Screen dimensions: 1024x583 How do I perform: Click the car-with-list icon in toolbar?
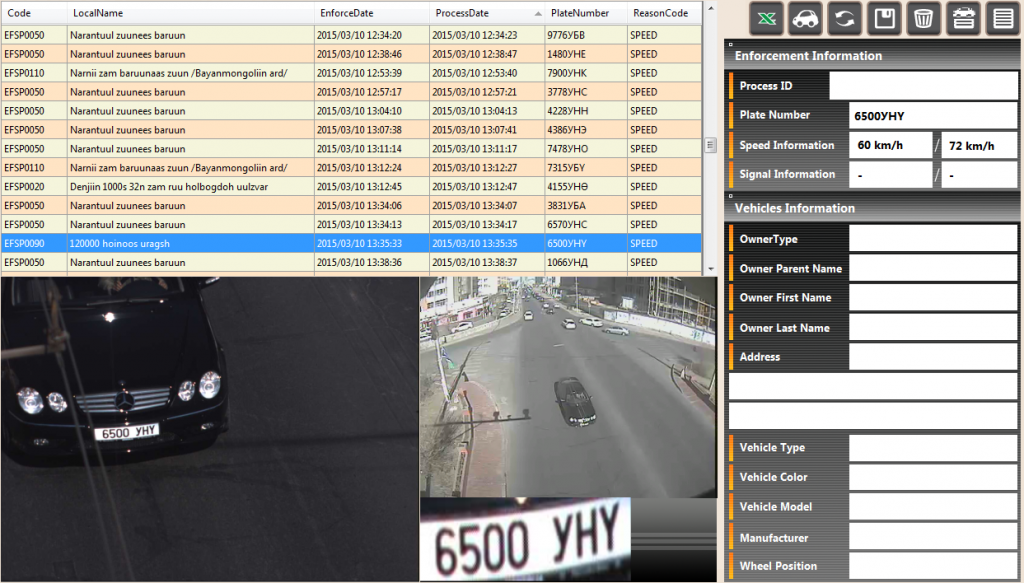963,19
